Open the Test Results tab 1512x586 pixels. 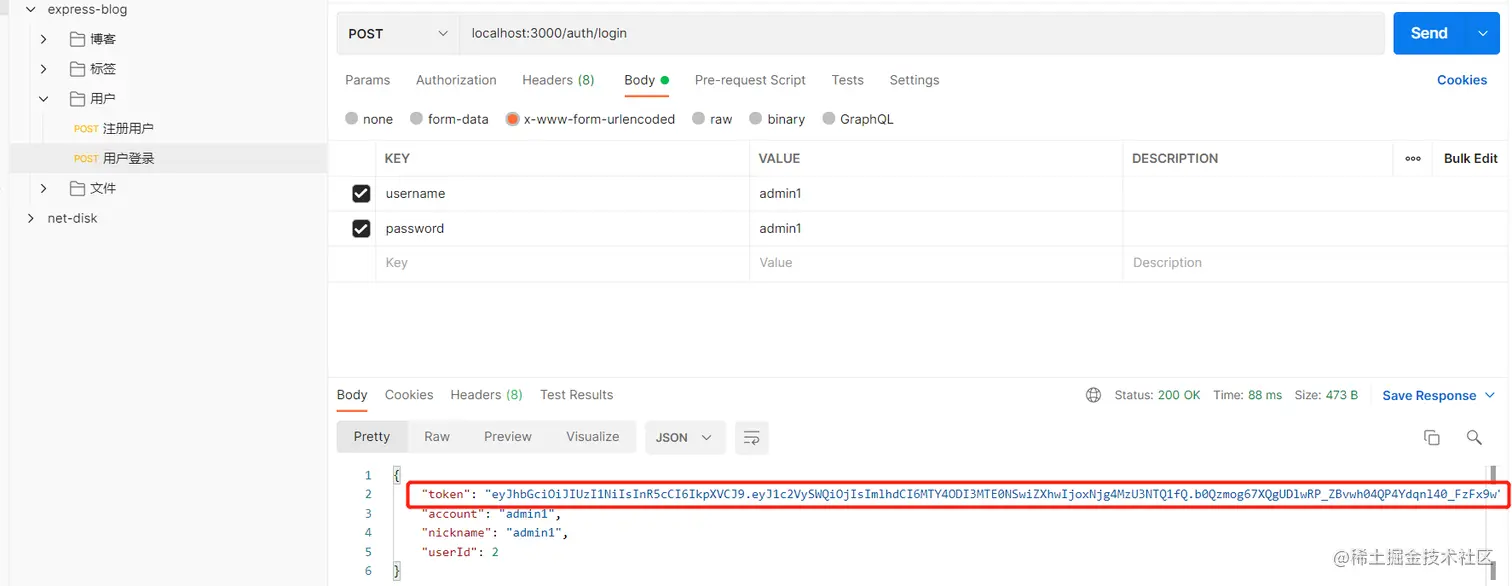coord(576,395)
